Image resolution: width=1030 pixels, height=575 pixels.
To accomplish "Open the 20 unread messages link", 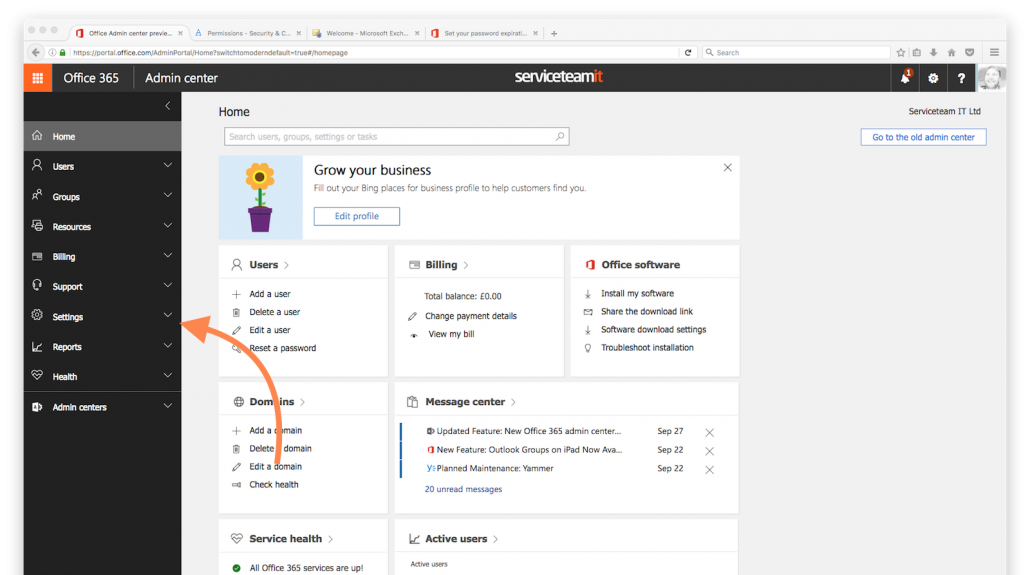I will click(x=463, y=489).
